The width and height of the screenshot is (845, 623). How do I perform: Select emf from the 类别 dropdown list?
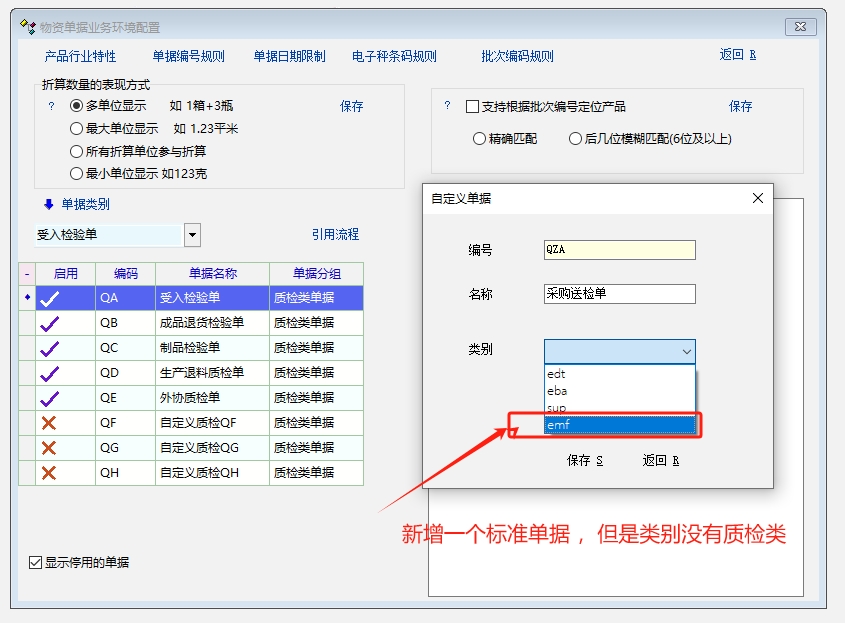pyautogui.click(x=619, y=426)
